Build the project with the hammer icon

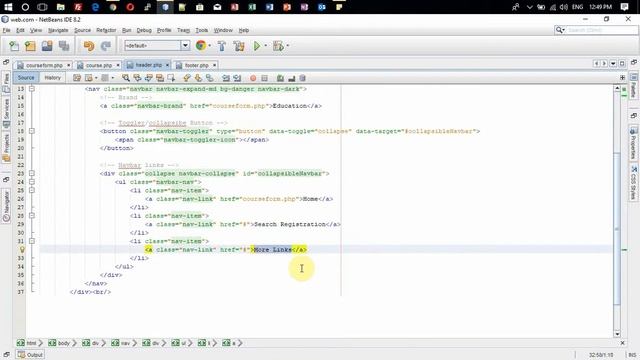coord(222,46)
